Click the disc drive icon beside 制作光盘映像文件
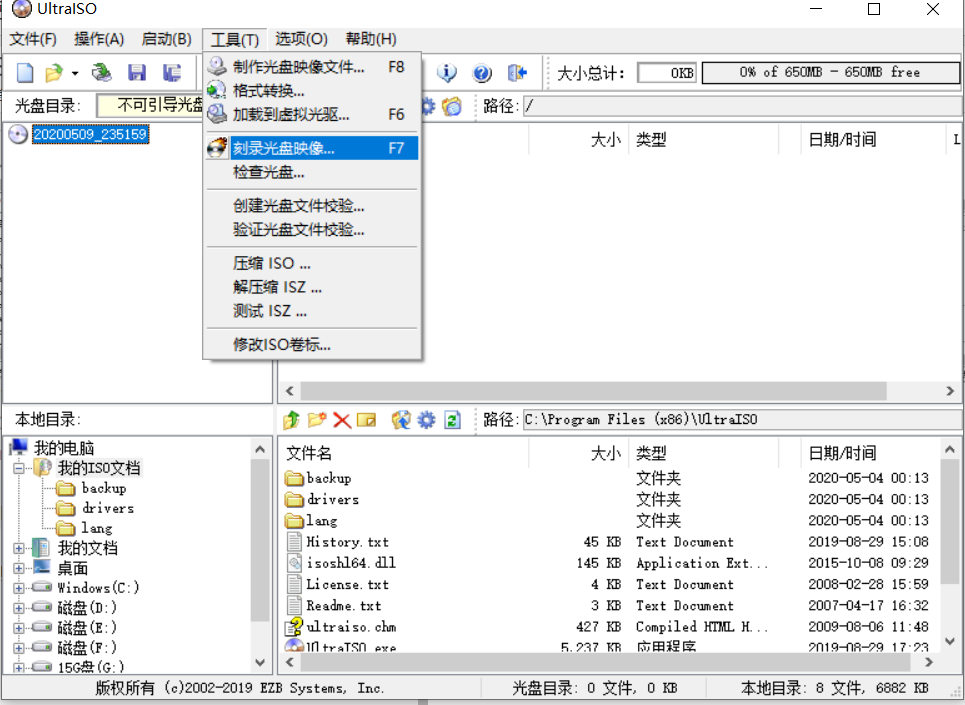965x705 pixels. click(217, 66)
